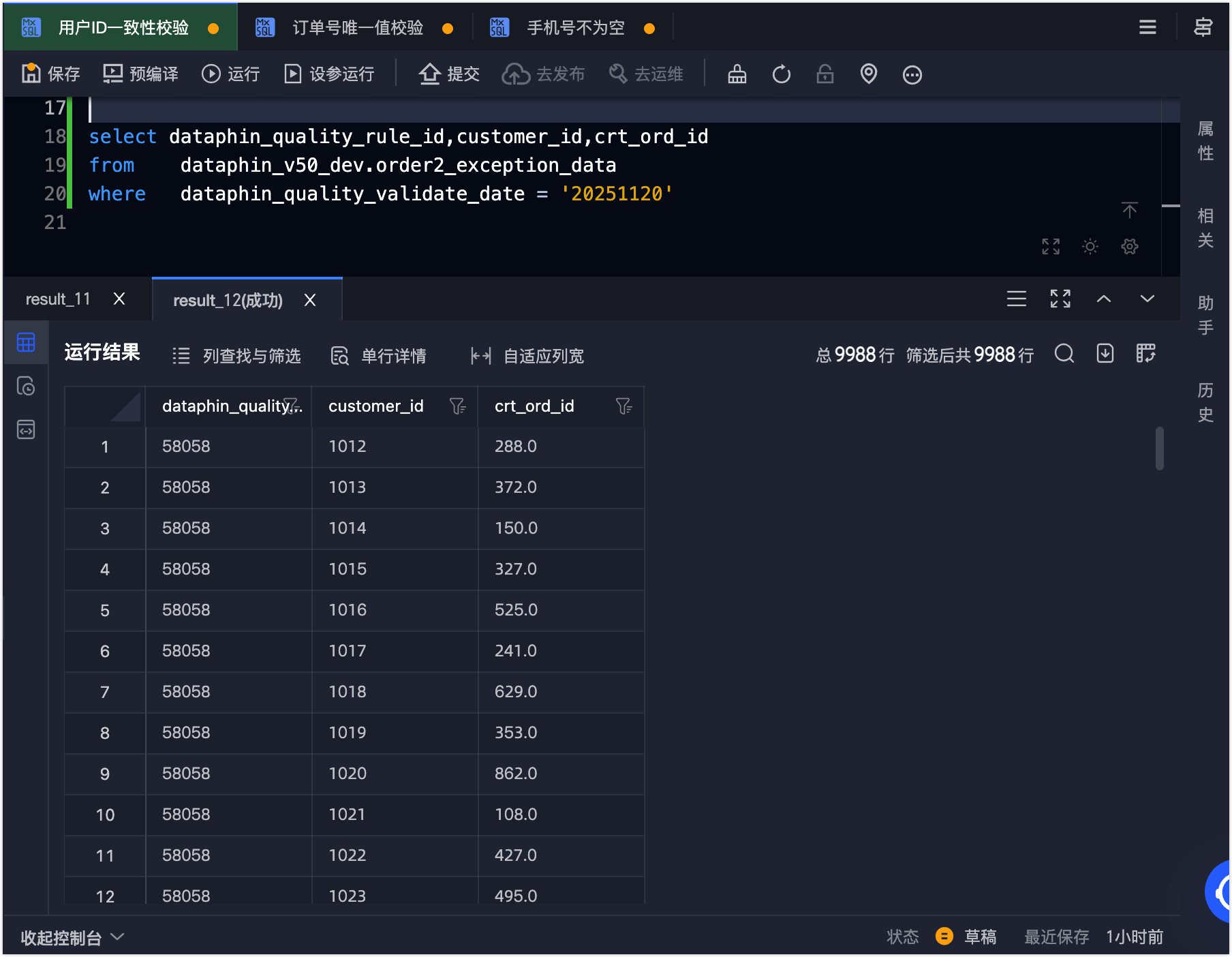Open the 助手 assistant side panel

1205,315
